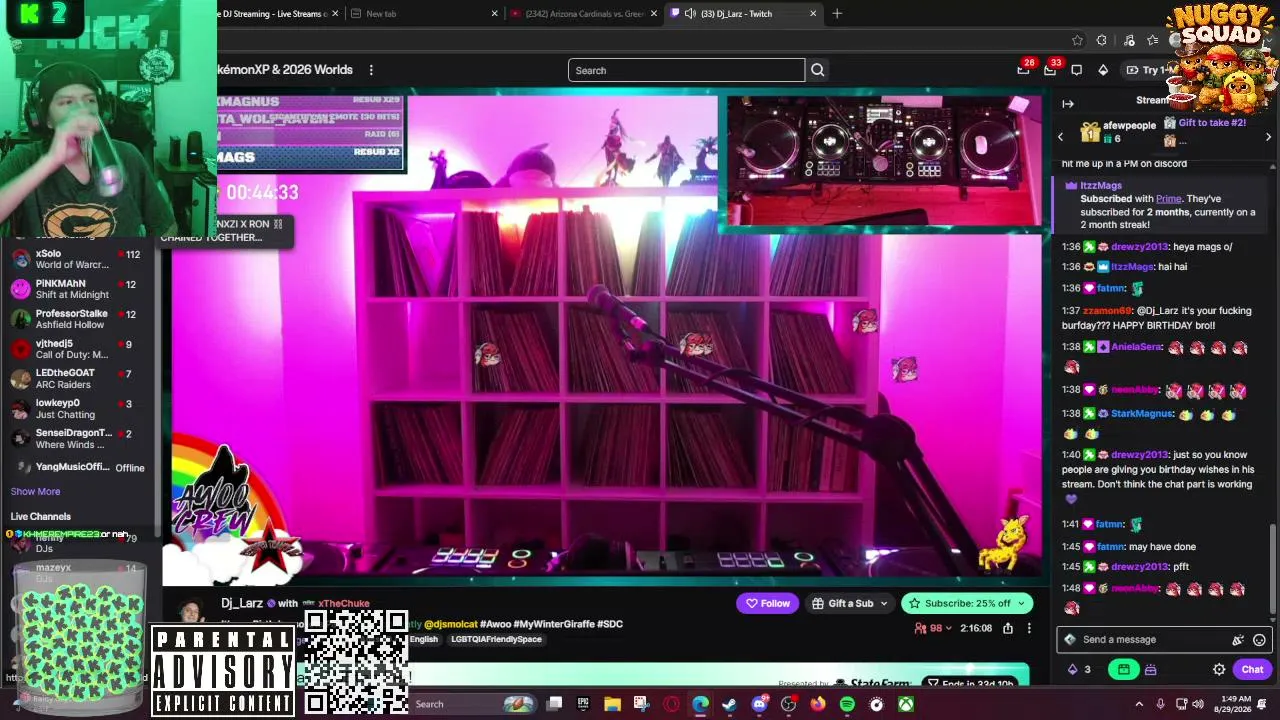Open lowkeyp0 Just Chatting channel
The width and height of the screenshot is (1280, 720).
78,409
